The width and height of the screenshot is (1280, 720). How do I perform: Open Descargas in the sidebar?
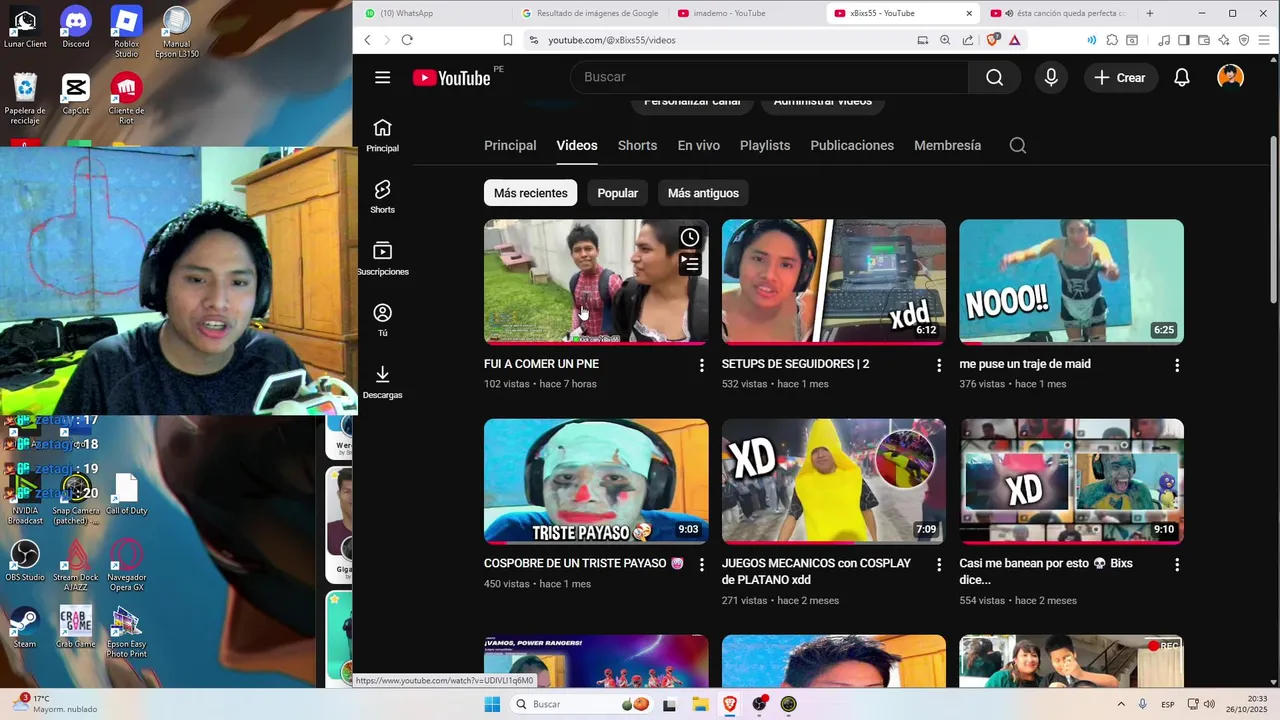[x=382, y=382]
